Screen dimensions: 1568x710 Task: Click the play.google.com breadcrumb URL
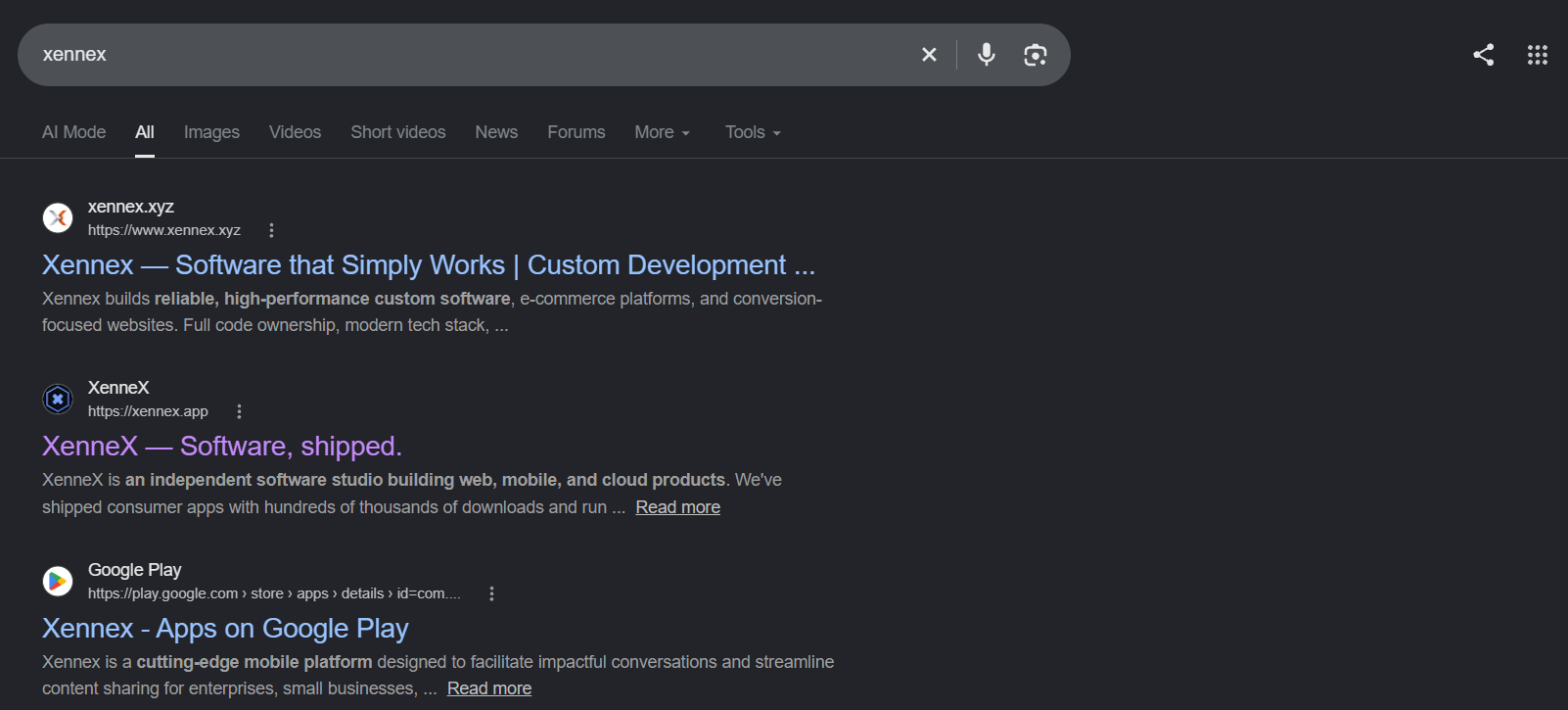pyautogui.click(x=274, y=593)
